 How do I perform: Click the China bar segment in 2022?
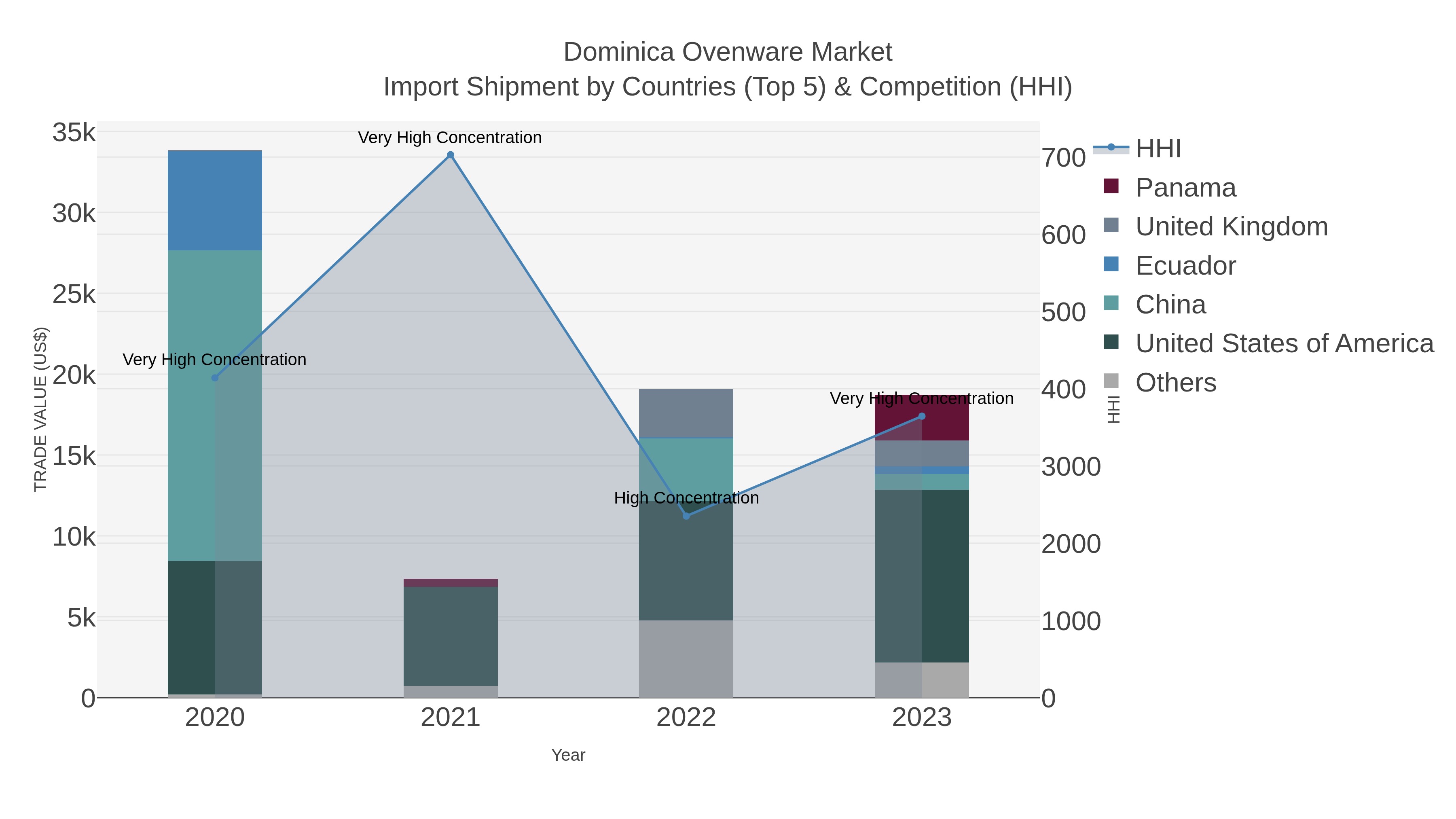686,470
